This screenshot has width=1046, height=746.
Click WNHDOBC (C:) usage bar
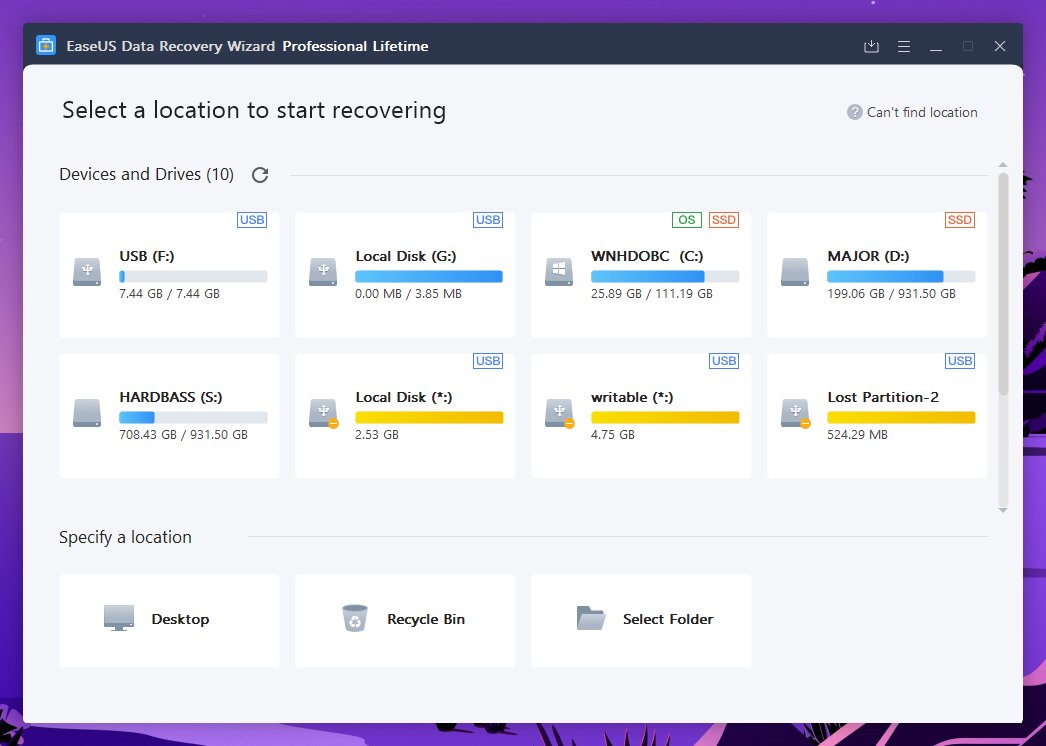(x=665, y=276)
